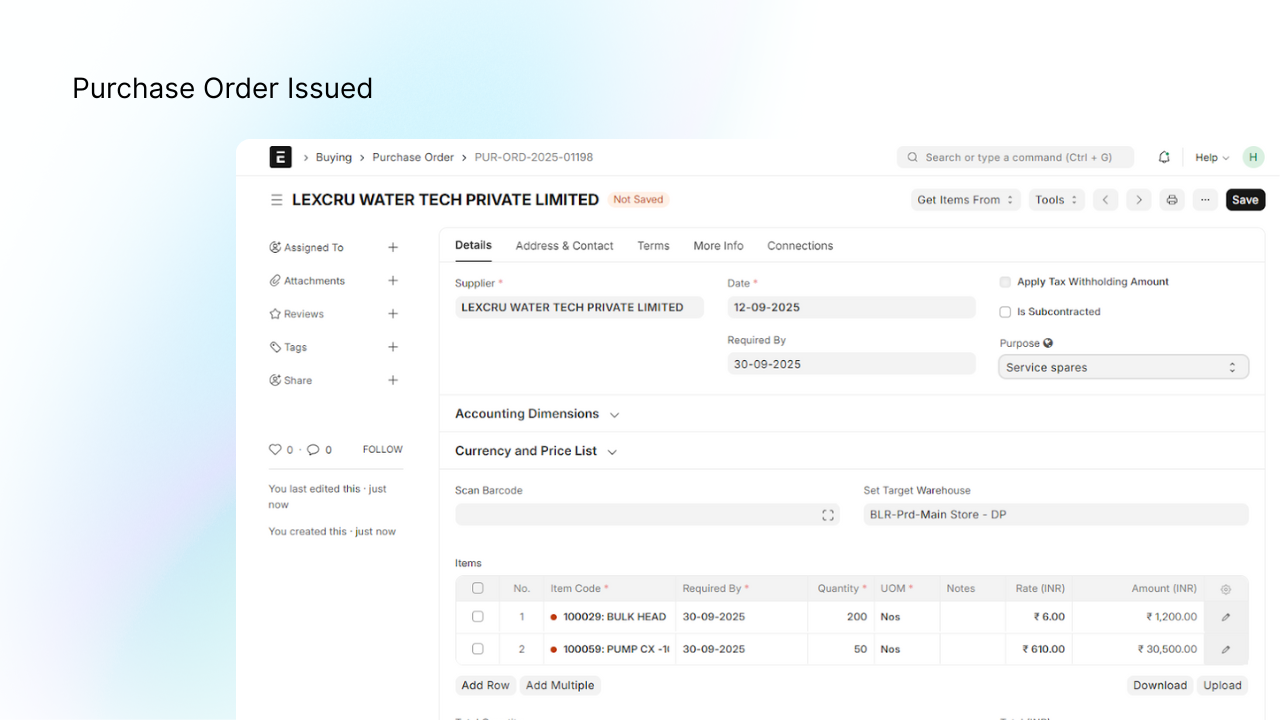Click the FOLLOW button

click(x=383, y=450)
